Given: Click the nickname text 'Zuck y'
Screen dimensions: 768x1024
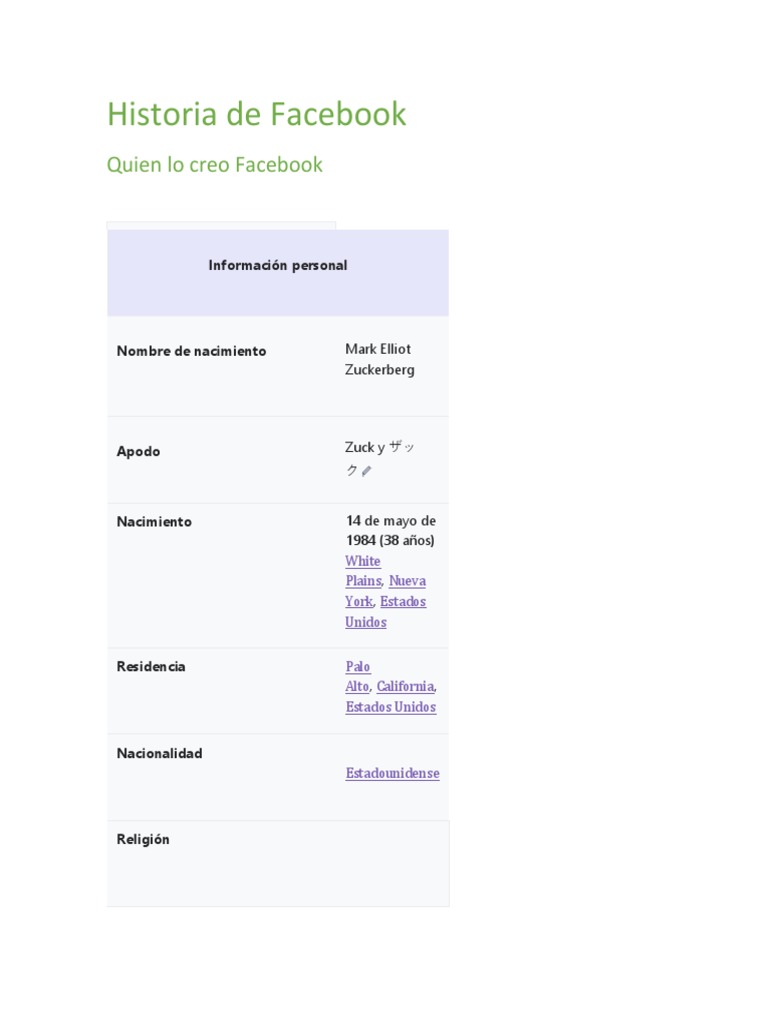Looking at the screenshot, I should [x=365, y=447].
